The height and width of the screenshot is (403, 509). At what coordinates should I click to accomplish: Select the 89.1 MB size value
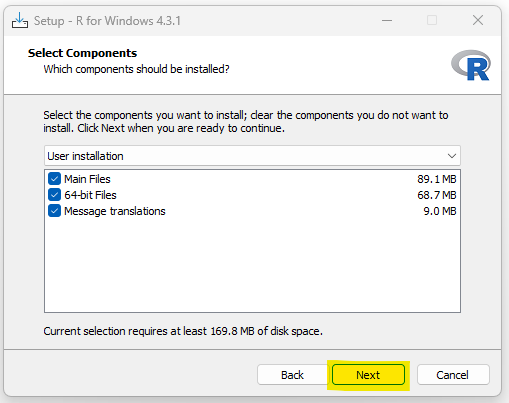[437, 179]
